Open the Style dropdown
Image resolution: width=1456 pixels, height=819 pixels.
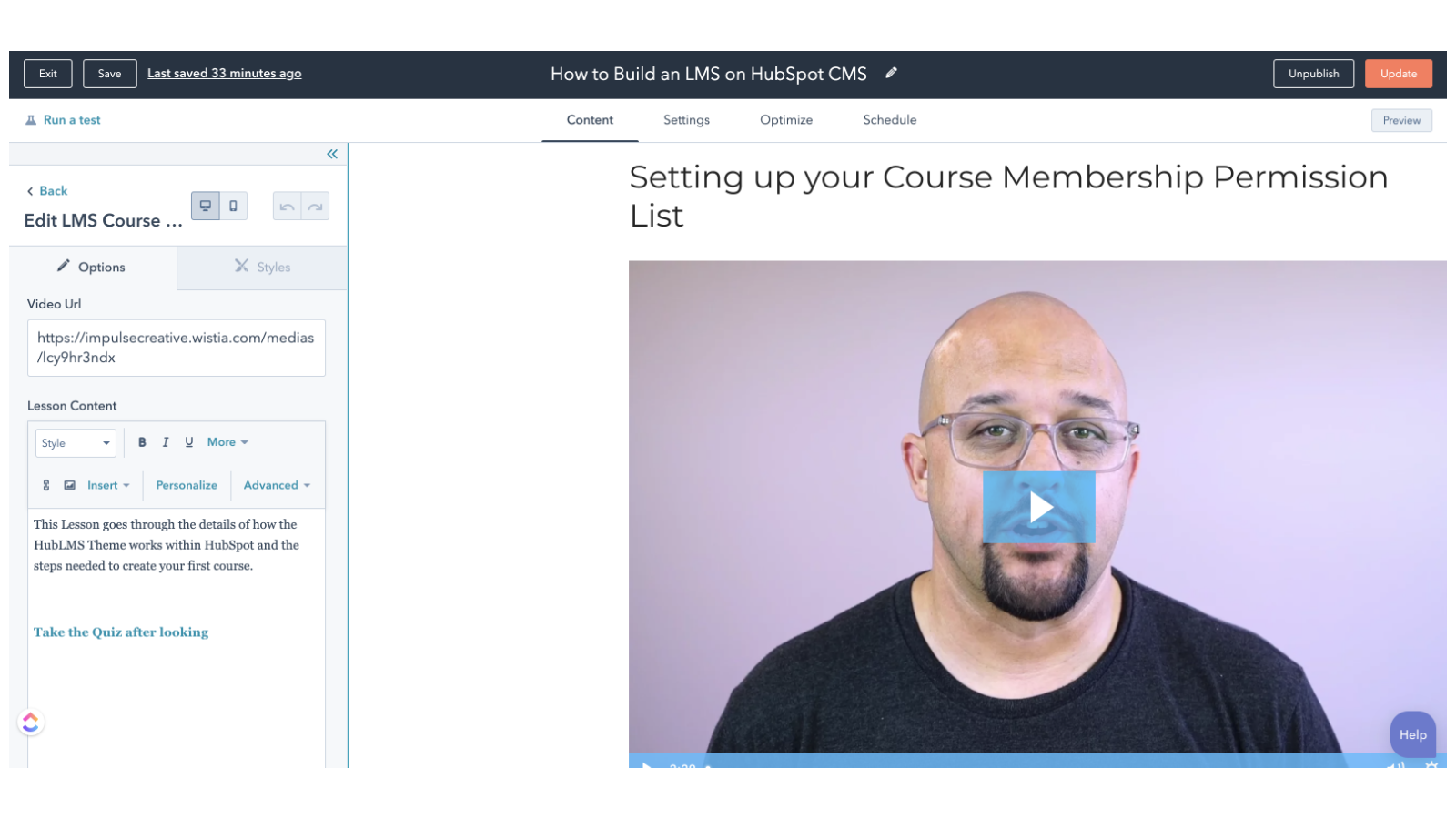point(76,443)
